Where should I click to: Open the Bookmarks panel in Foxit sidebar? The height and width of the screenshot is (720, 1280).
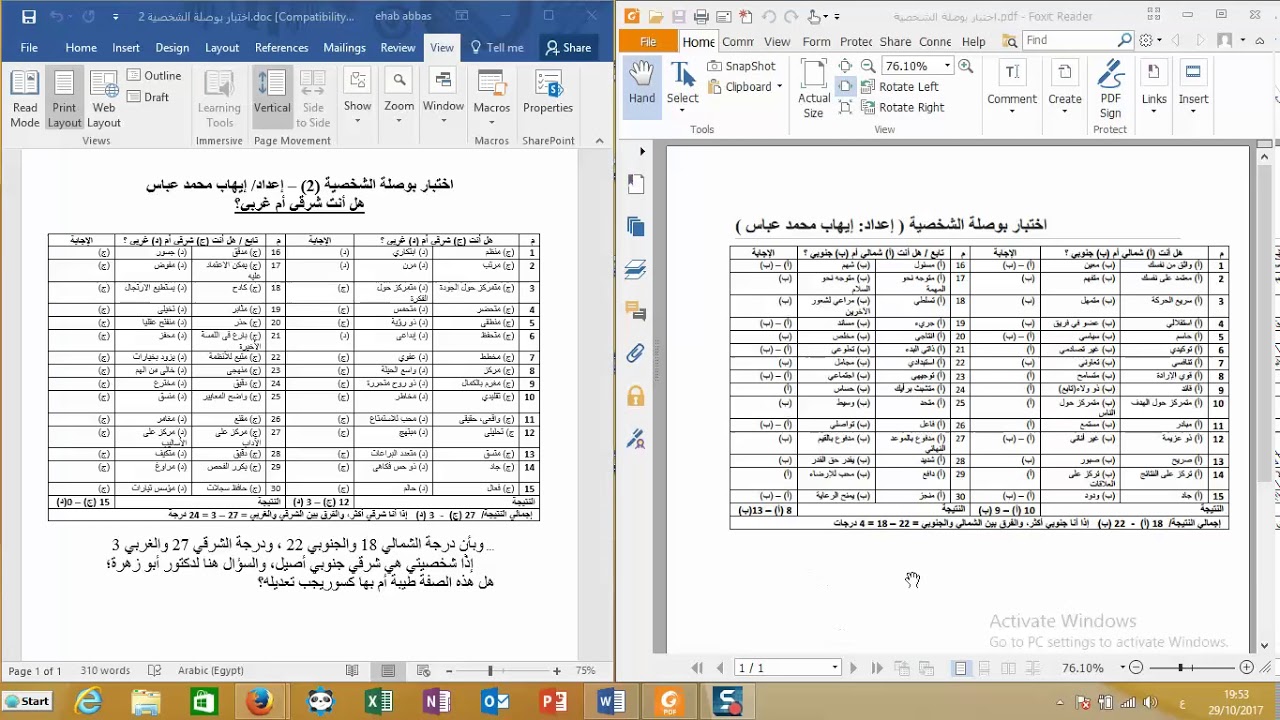[x=636, y=184]
